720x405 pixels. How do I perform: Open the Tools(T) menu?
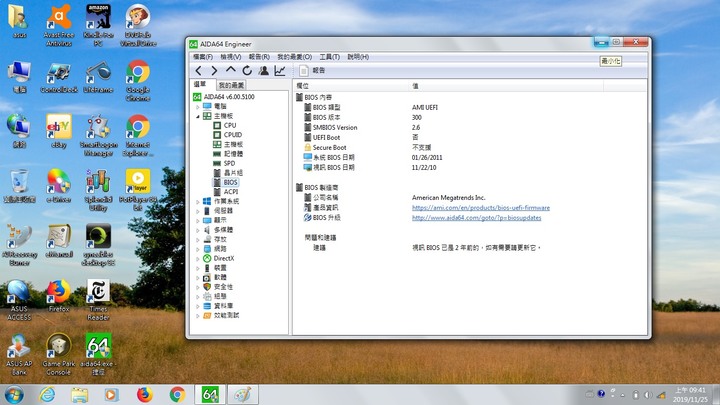330,57
